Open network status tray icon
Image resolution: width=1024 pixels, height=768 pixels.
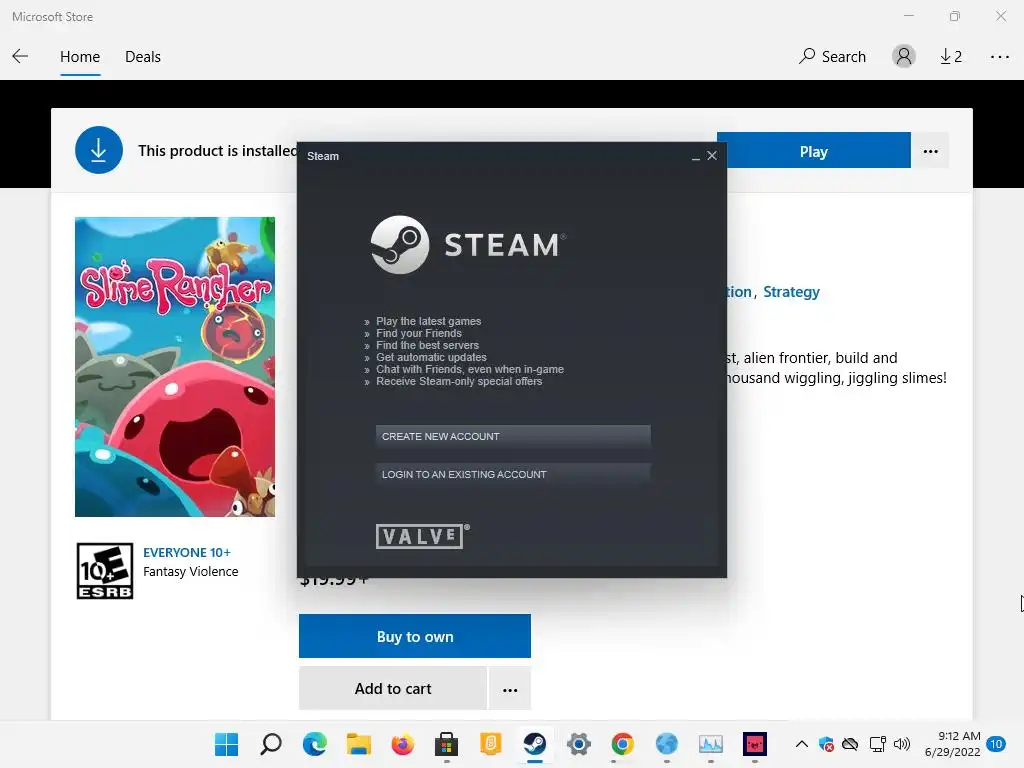click(x=877, y=744)
